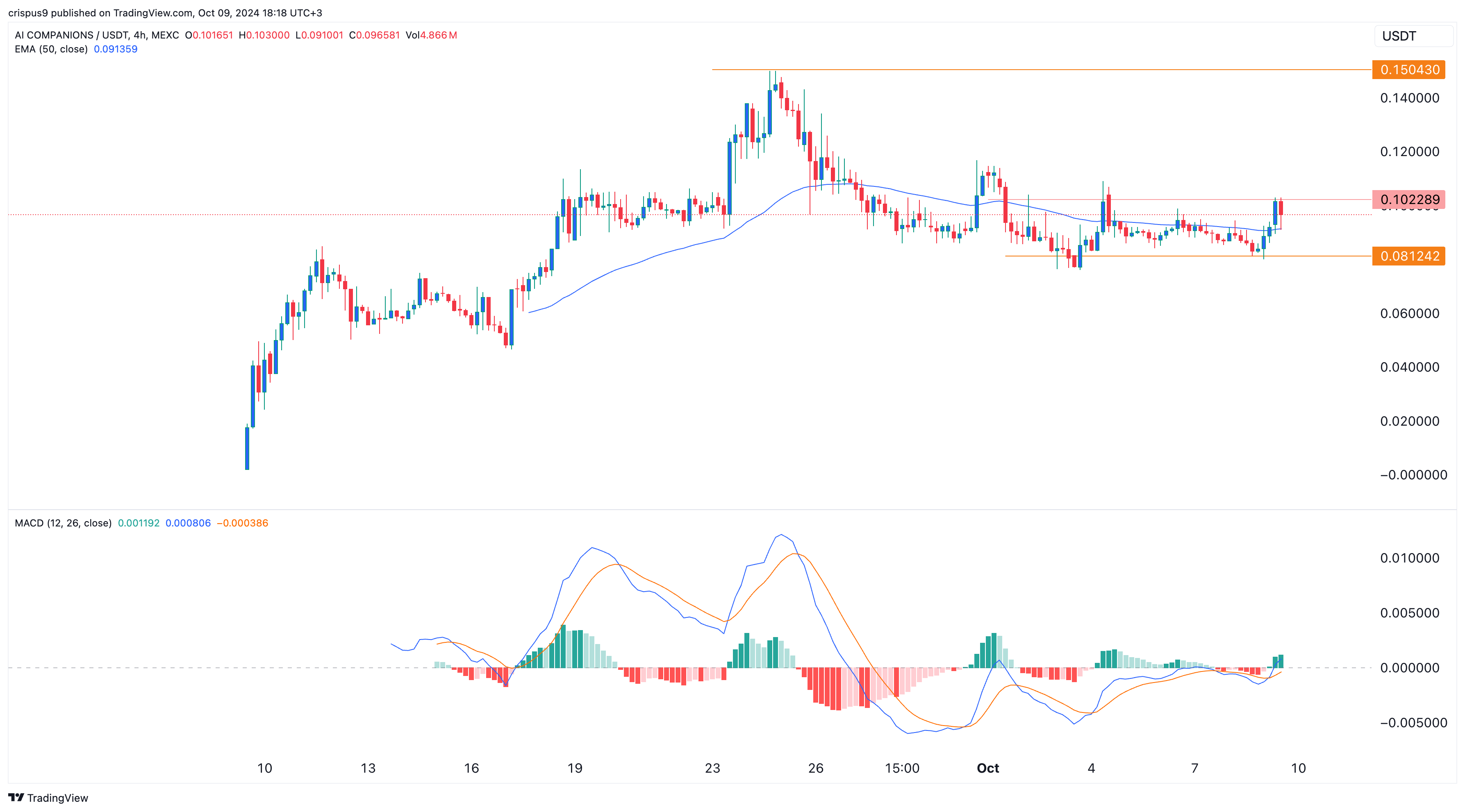Click the AI COMPANIONS / USDT symbol title
Screen dimensions: 1465x812
pos(97,35)
